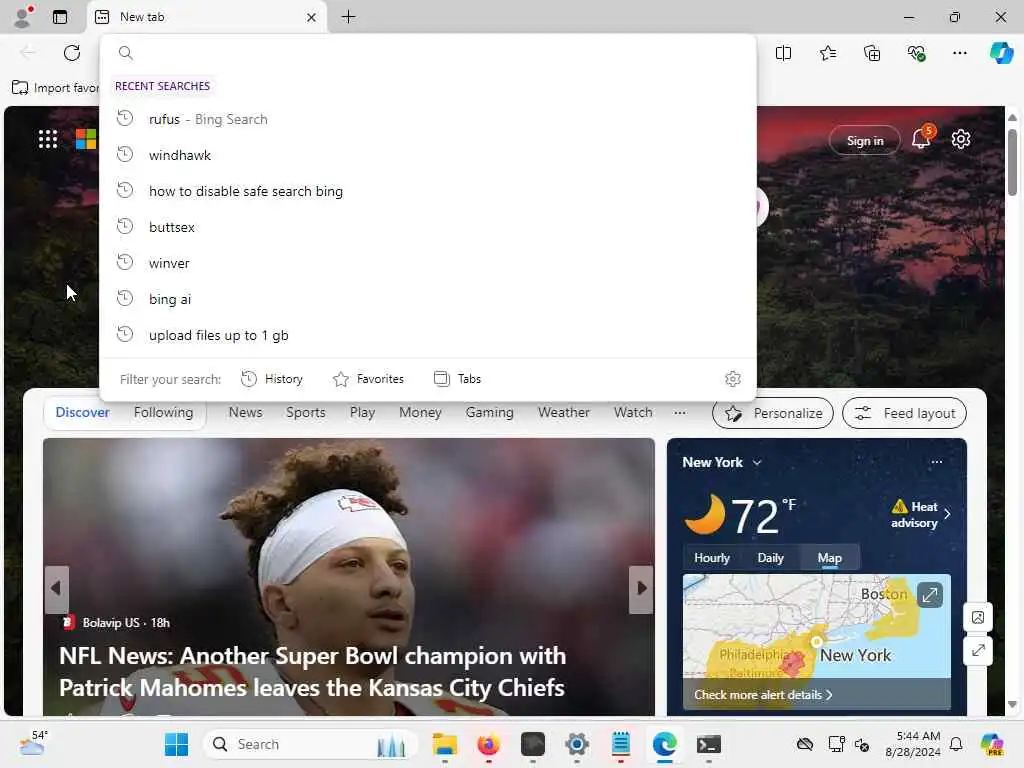This screenshot has width=1024, height=768.
Task: Click the Sign in button
Action: coord(865,140)
